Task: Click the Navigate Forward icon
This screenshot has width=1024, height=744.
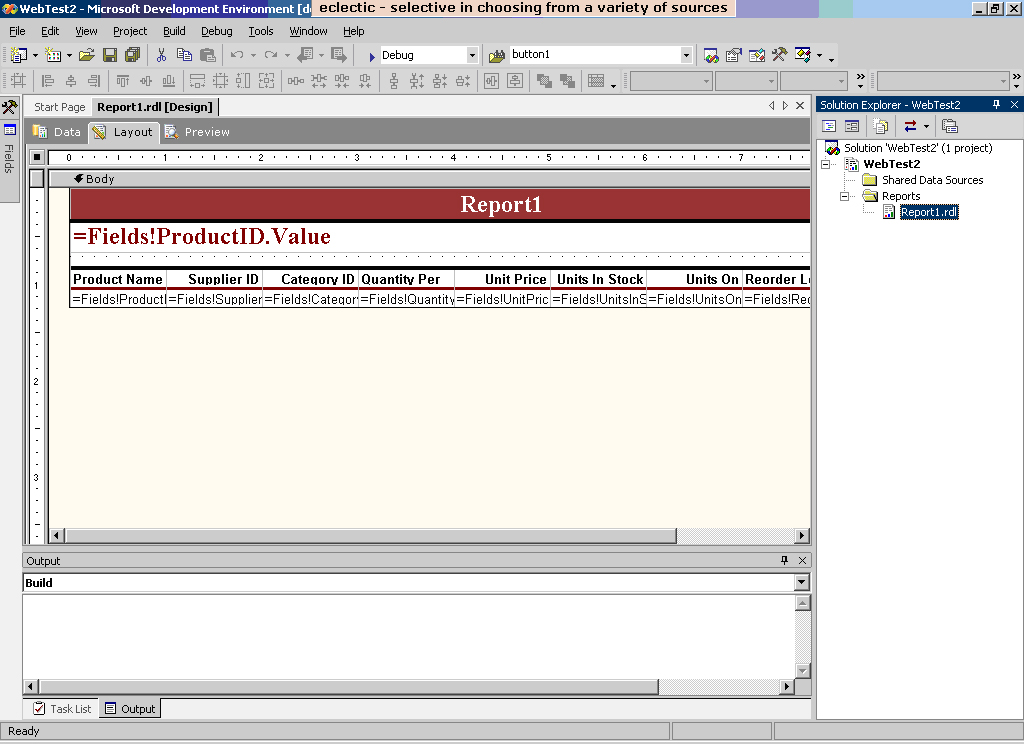Action: pyautogui.click(x=338, y=56)
